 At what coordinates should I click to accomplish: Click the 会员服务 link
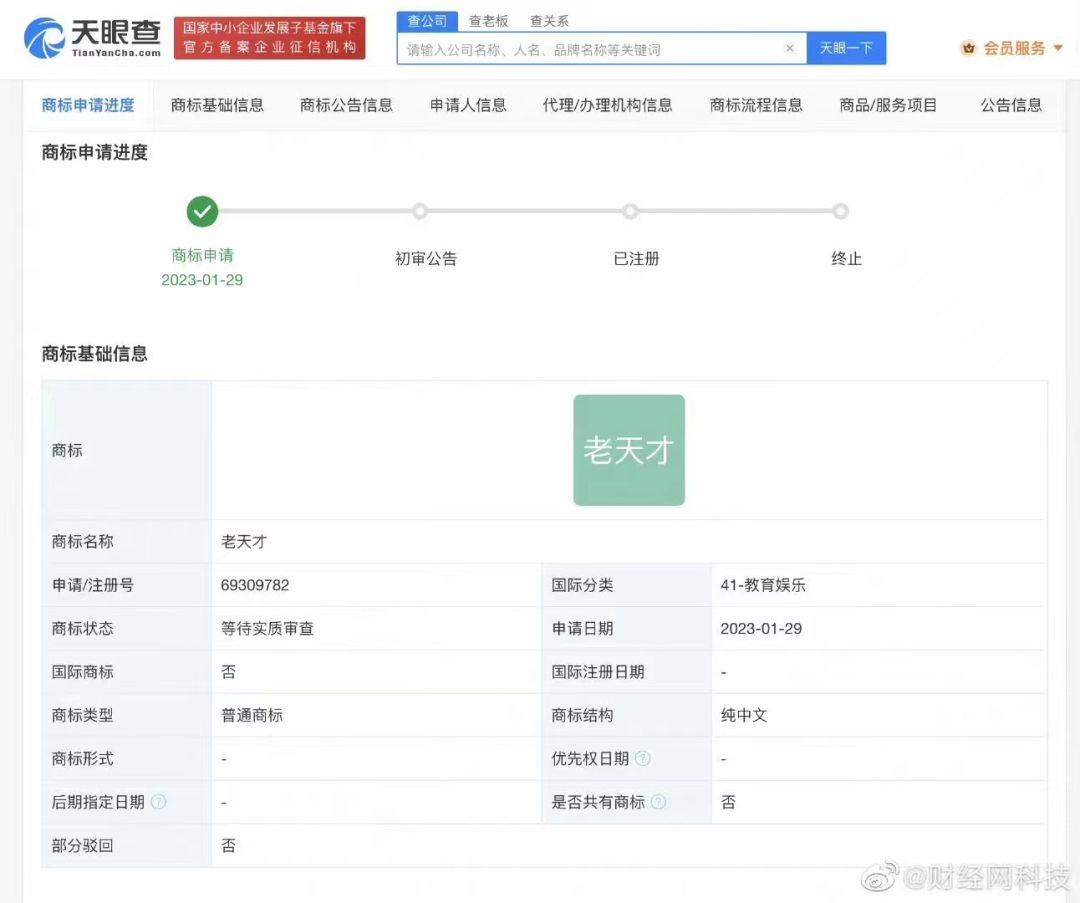[1014, 48]
